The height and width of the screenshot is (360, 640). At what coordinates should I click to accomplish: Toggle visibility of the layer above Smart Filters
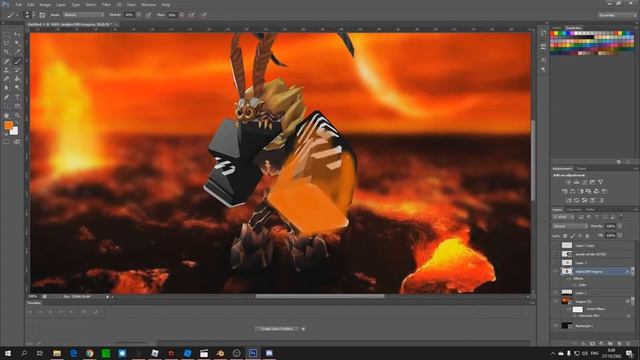click(x=555, y=301)
